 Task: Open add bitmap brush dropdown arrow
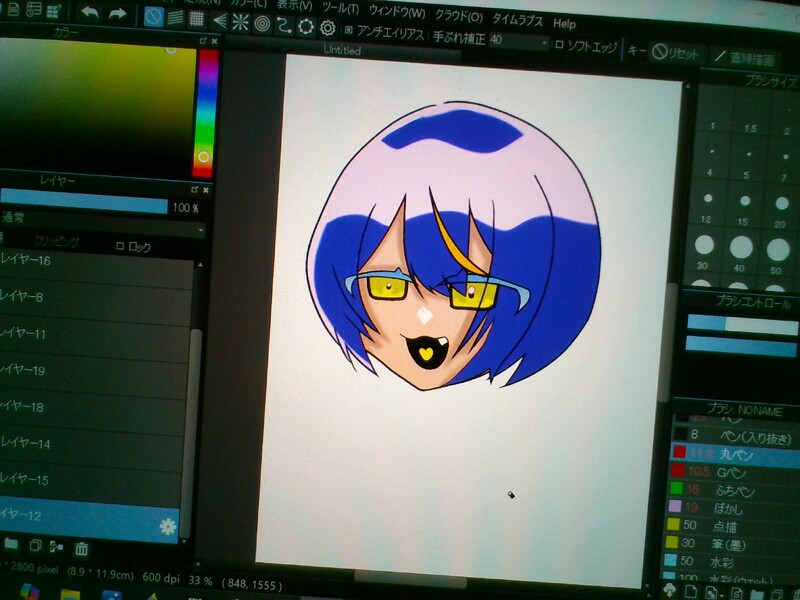click(x=722, y=595)
